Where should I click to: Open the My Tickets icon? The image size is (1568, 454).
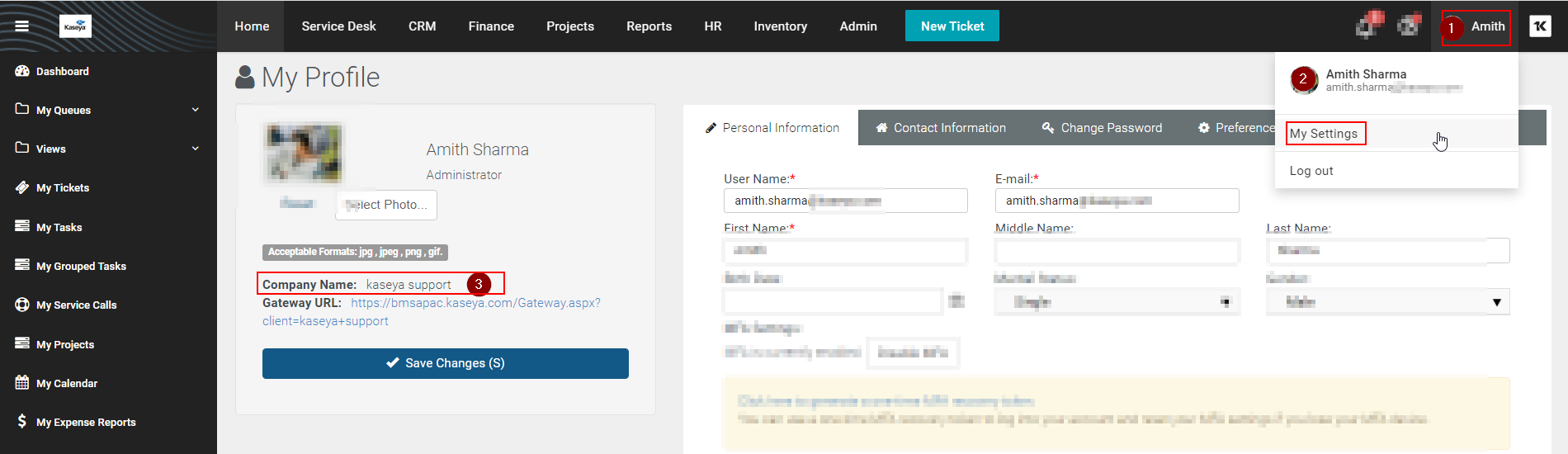point(22,187)
